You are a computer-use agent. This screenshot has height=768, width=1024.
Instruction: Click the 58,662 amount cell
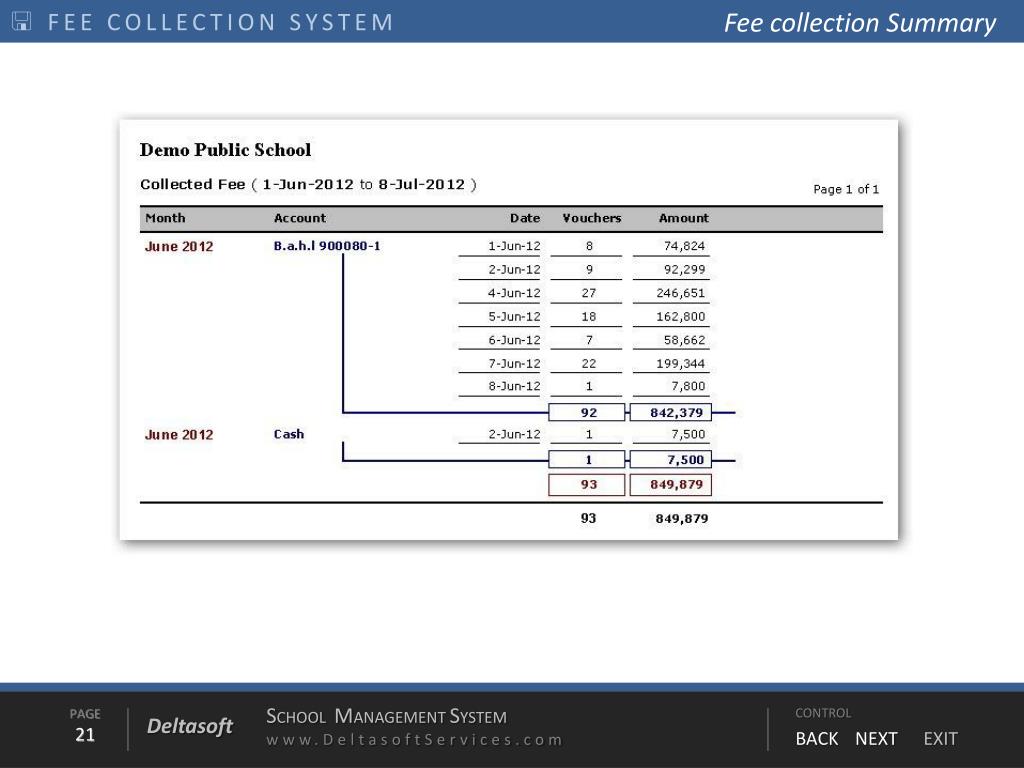click(x=684, y=340)
